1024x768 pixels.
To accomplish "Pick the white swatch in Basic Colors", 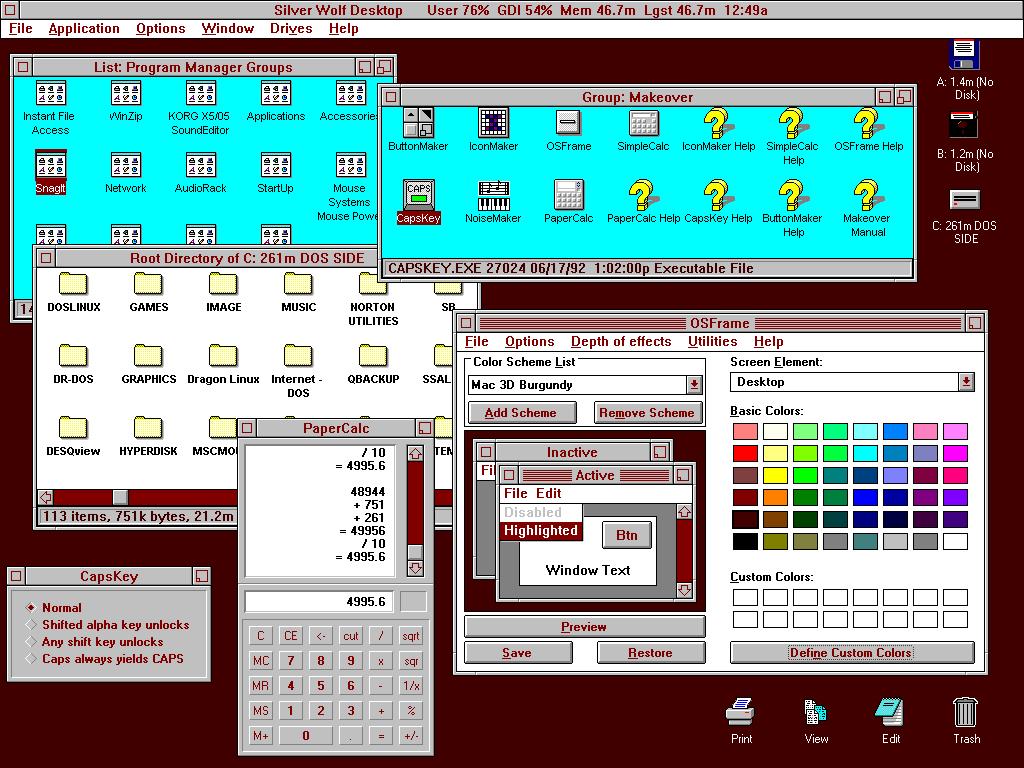I will click(955, 542).
